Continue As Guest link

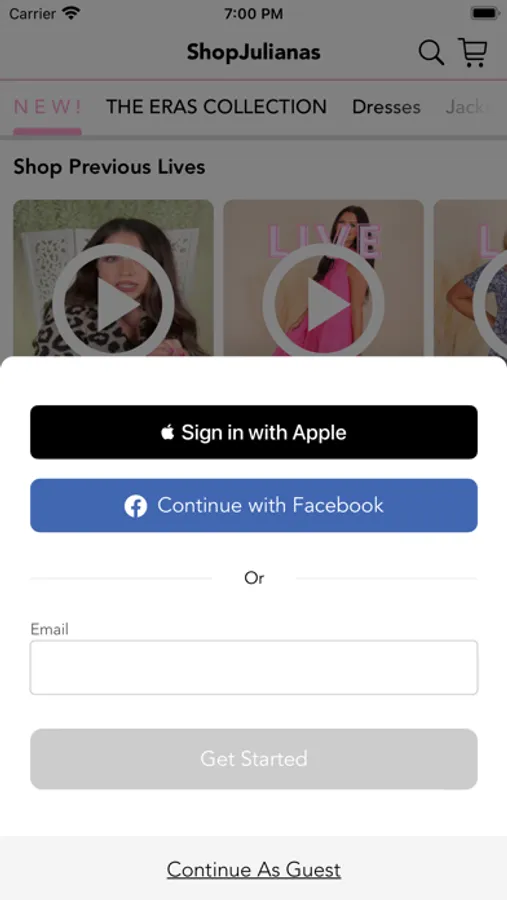tap(254, 870)
